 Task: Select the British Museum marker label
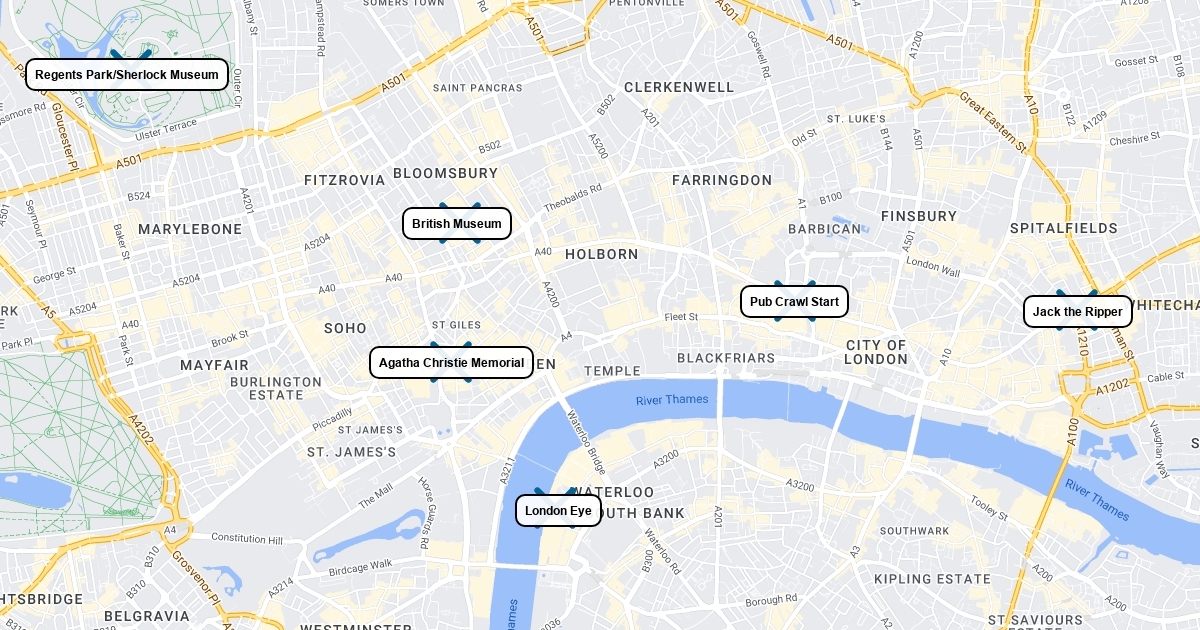[x=457, y=224]
